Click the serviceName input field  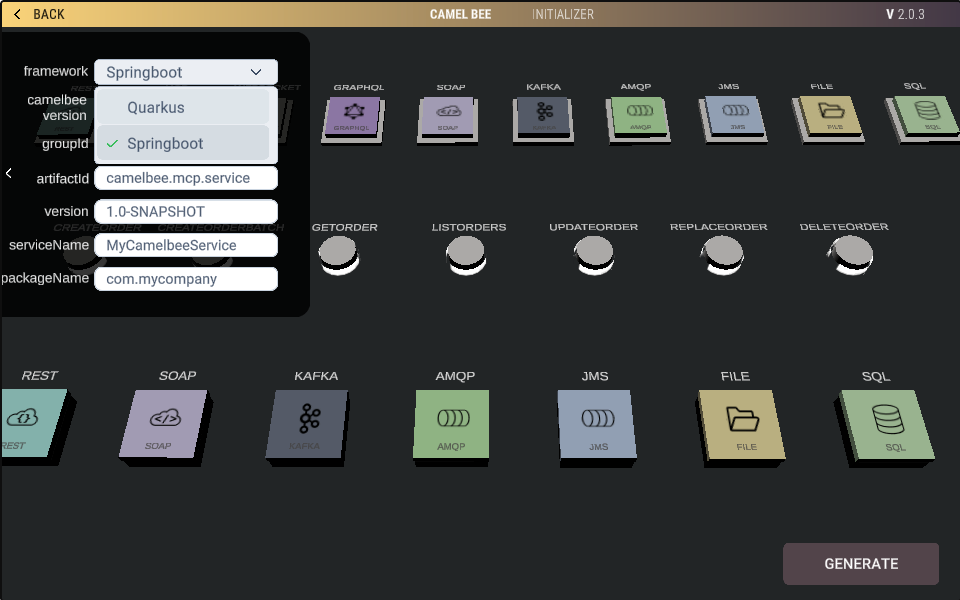click(185, 245)
